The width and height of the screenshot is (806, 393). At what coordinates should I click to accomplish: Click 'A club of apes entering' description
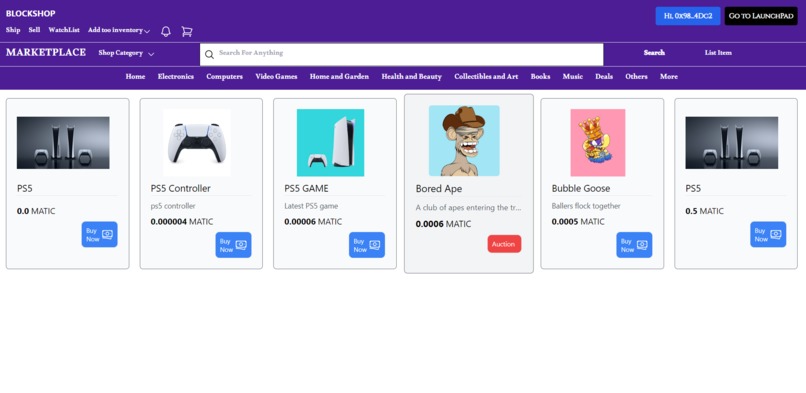pos(468,208)
